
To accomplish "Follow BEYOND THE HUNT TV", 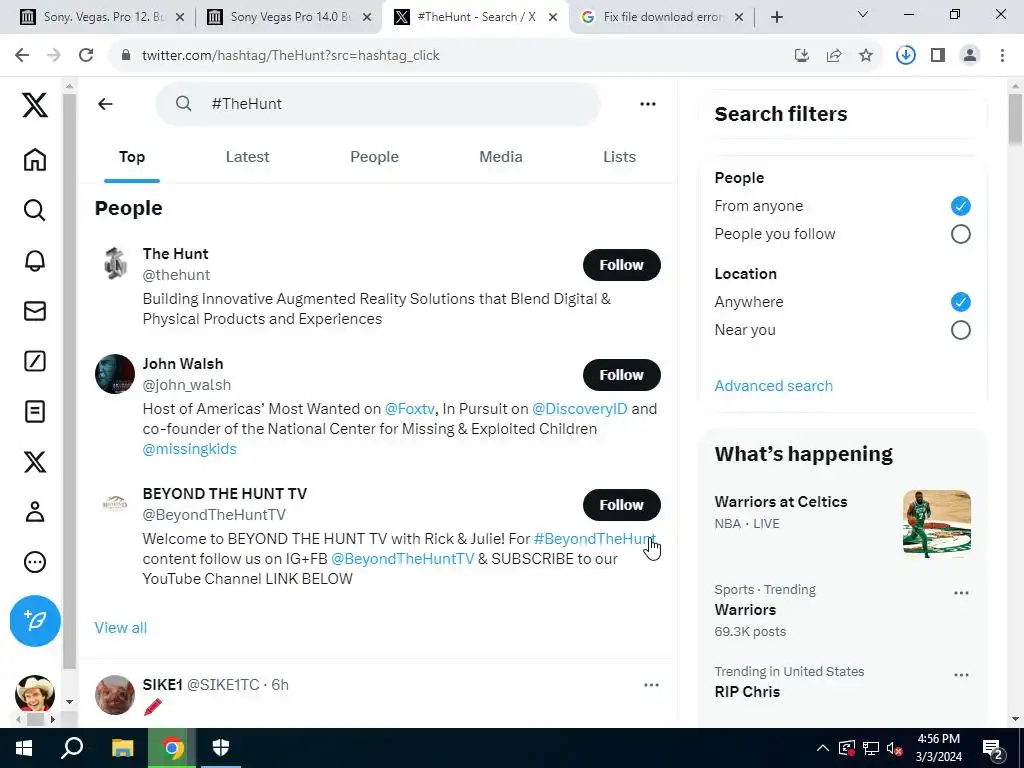I will coord(622,505).
